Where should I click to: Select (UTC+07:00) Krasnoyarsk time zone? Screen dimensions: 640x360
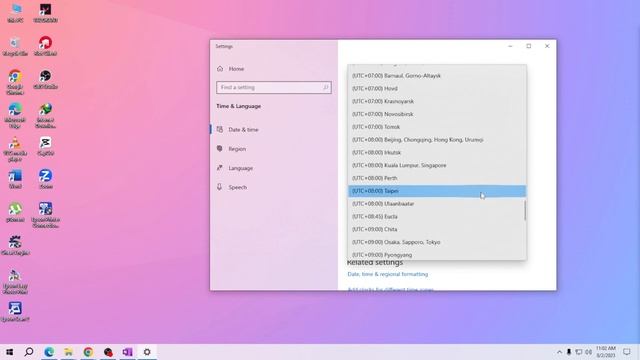(x=437, y=101)
